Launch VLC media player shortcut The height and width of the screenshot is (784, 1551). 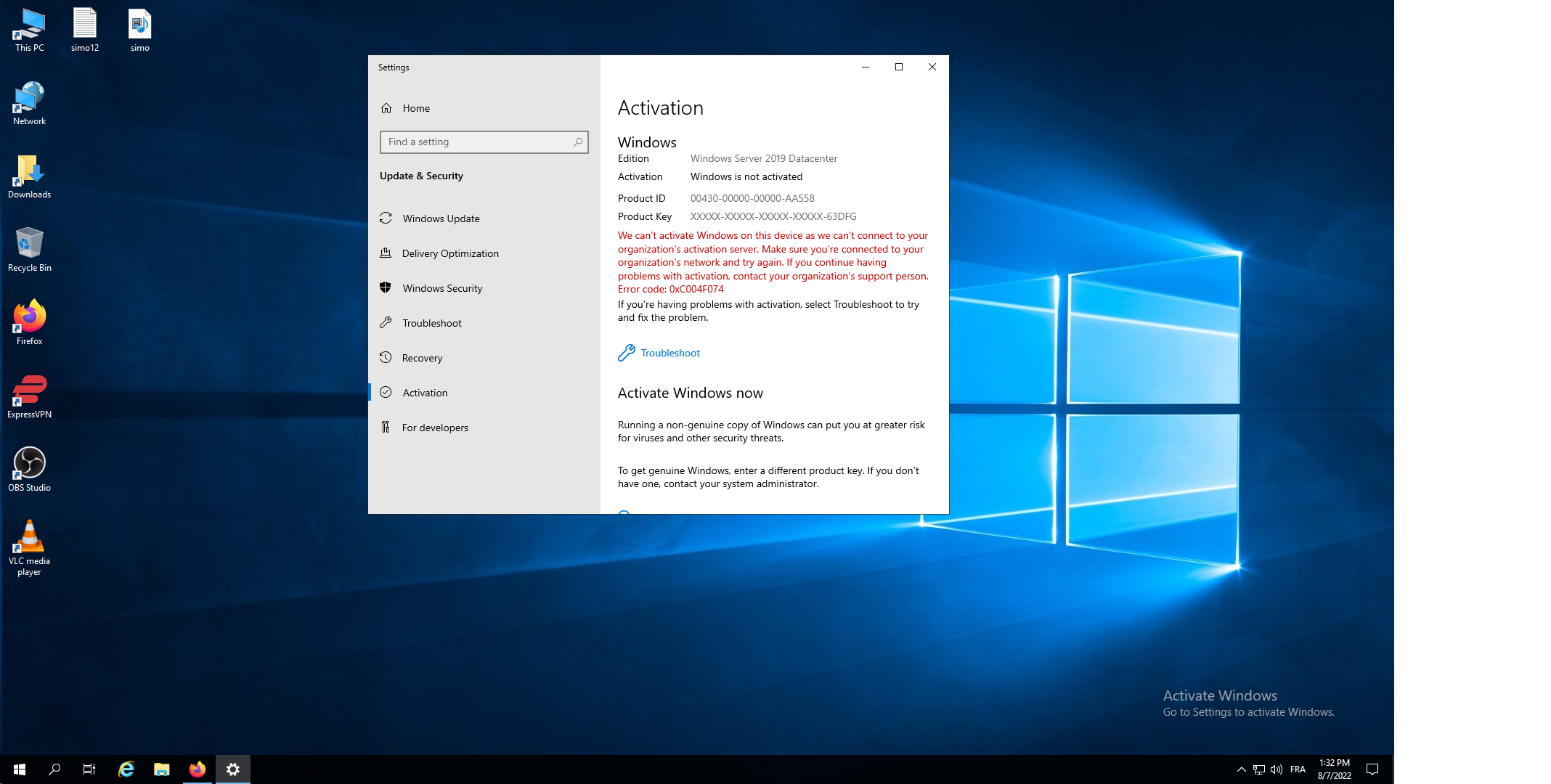tap(29, 548)
